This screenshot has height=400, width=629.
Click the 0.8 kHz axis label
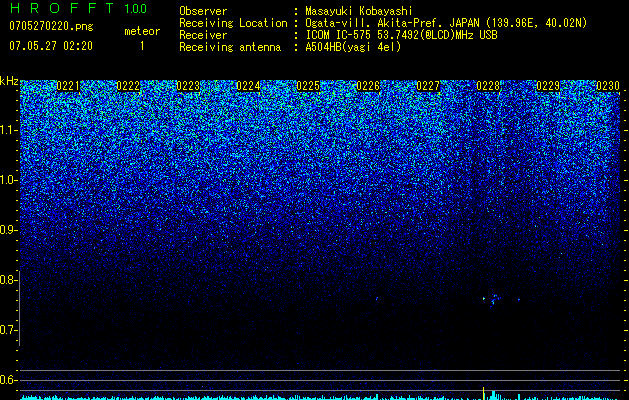point(8,280)
